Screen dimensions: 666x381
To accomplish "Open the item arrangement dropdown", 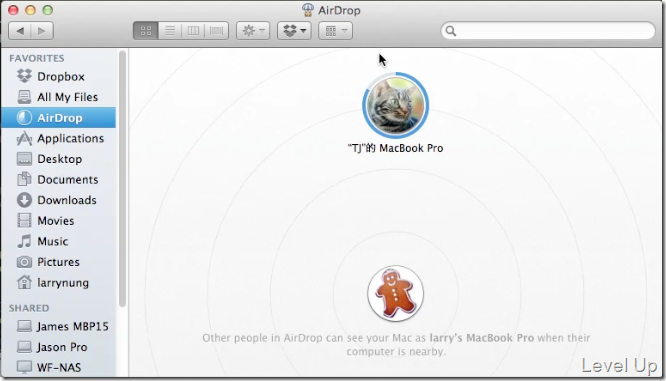I will pos(336,31).
